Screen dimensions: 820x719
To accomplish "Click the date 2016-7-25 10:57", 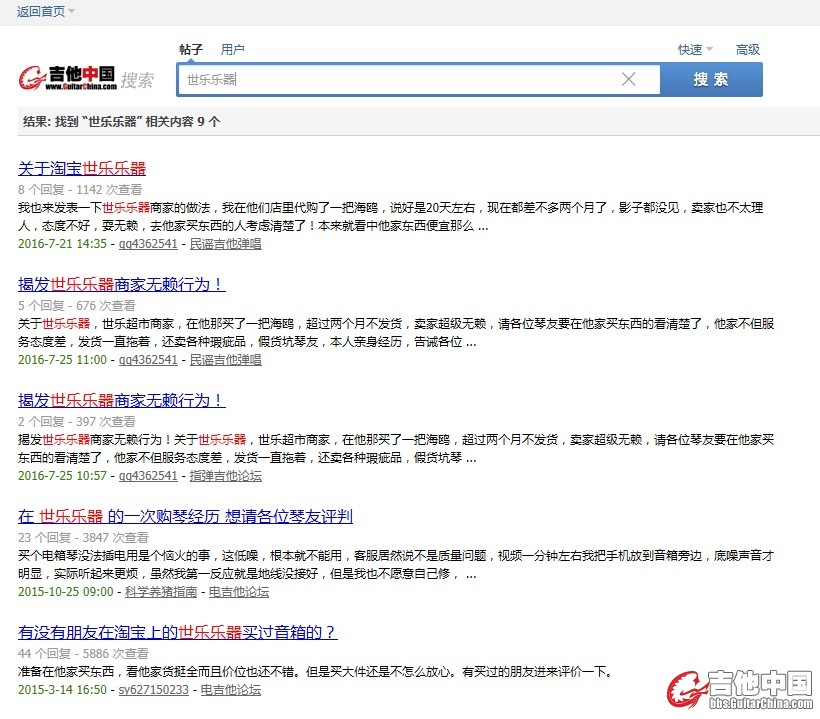I will 62,476.
